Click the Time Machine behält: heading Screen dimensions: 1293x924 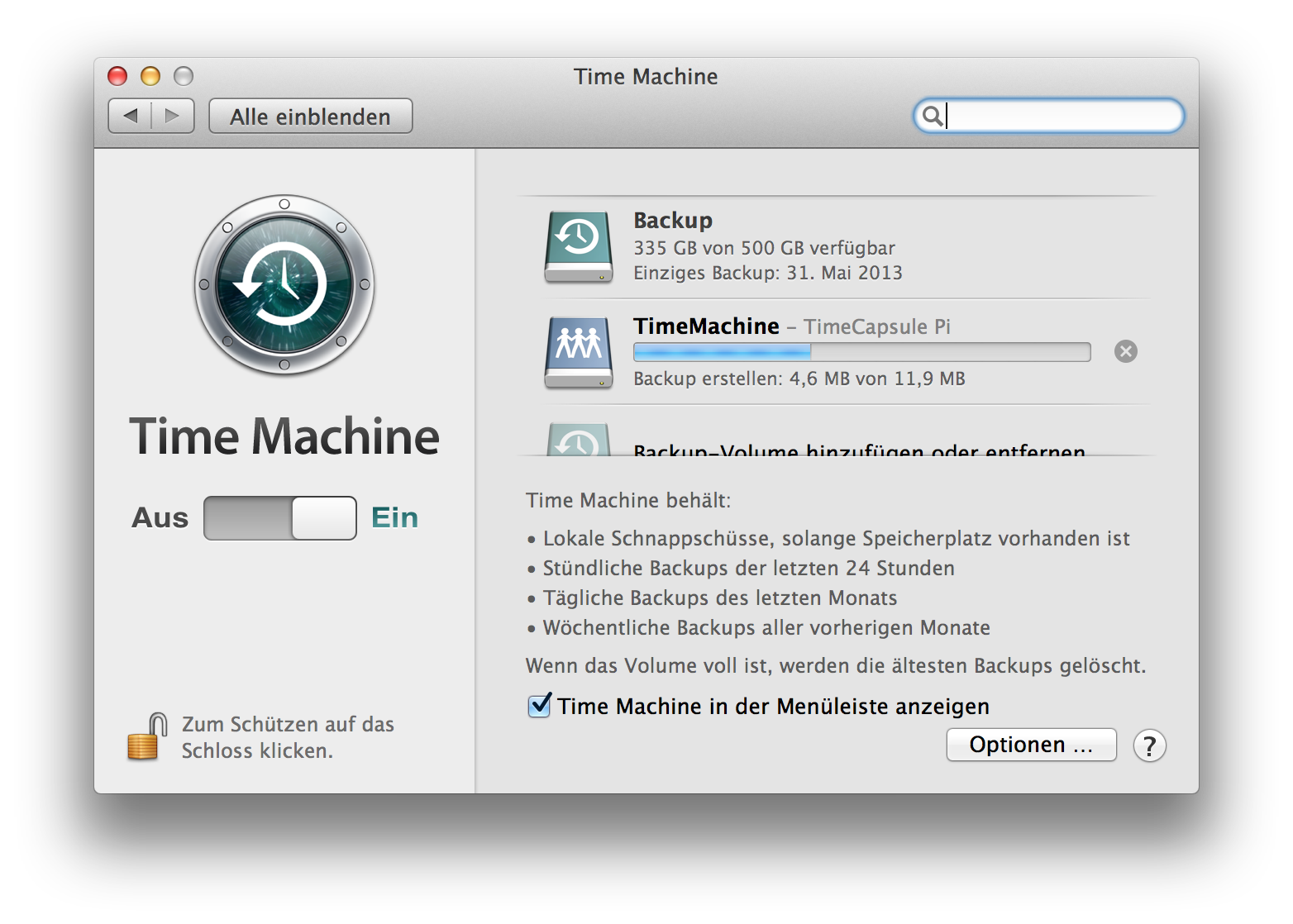(x=628, y=500)
